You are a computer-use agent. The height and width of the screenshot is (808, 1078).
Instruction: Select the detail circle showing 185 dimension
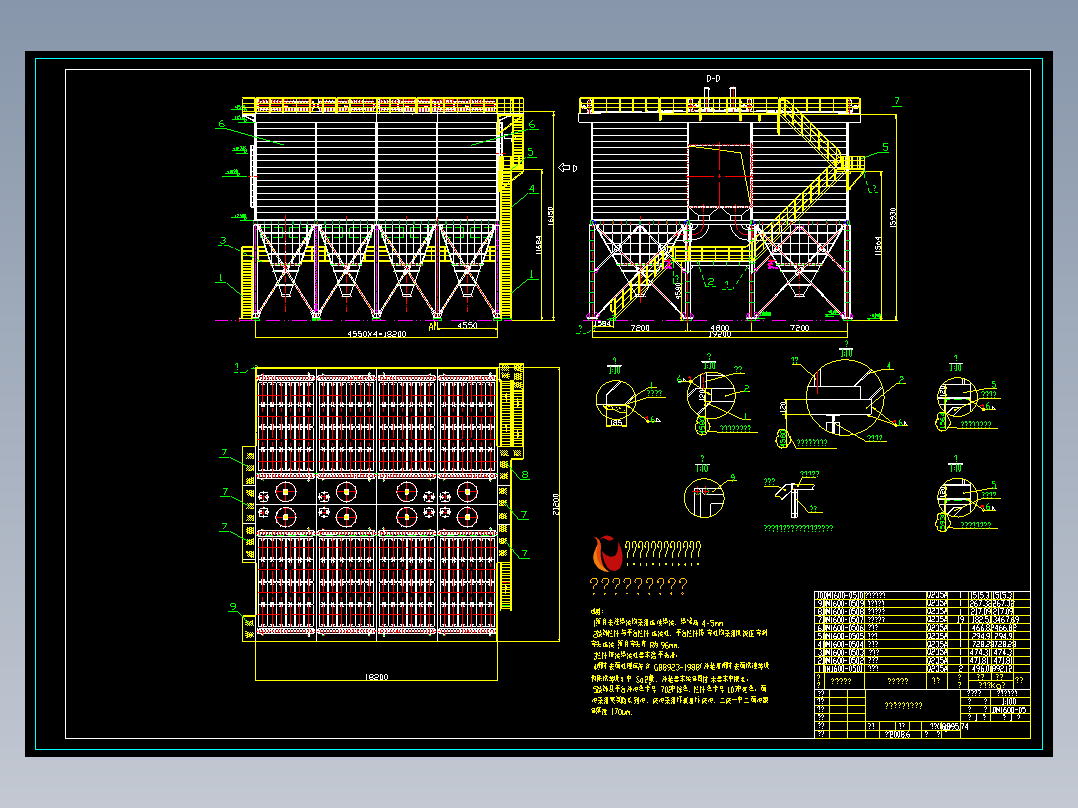pos(617,401)
